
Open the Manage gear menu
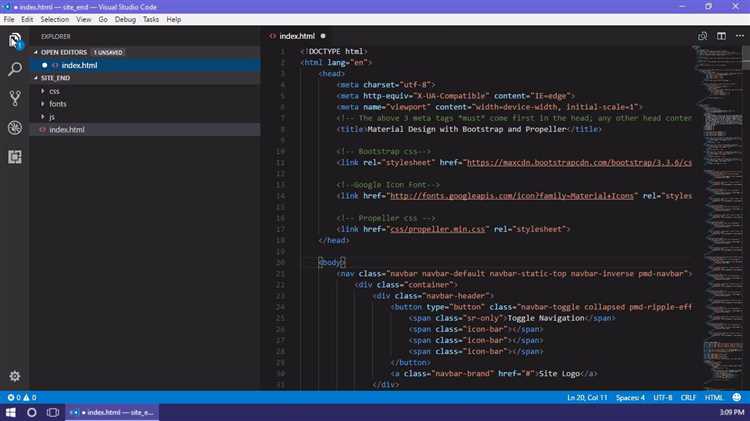(x=15, y=376)
